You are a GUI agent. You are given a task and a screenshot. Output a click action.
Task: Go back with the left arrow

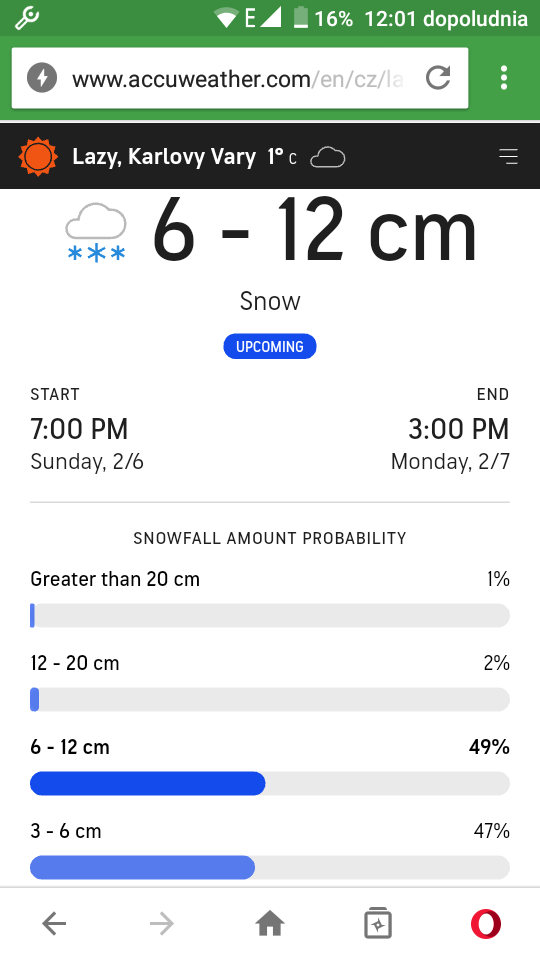click(54, 924)
